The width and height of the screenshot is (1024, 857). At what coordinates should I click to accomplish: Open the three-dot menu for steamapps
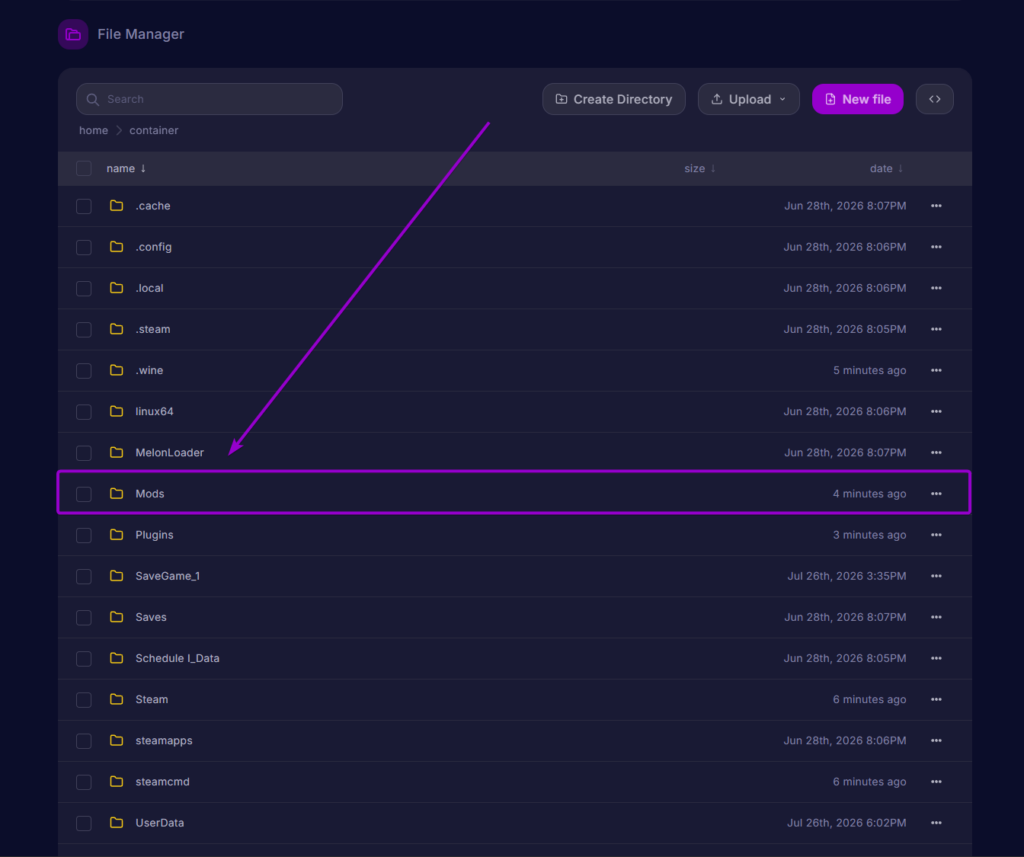pos(936,741)
